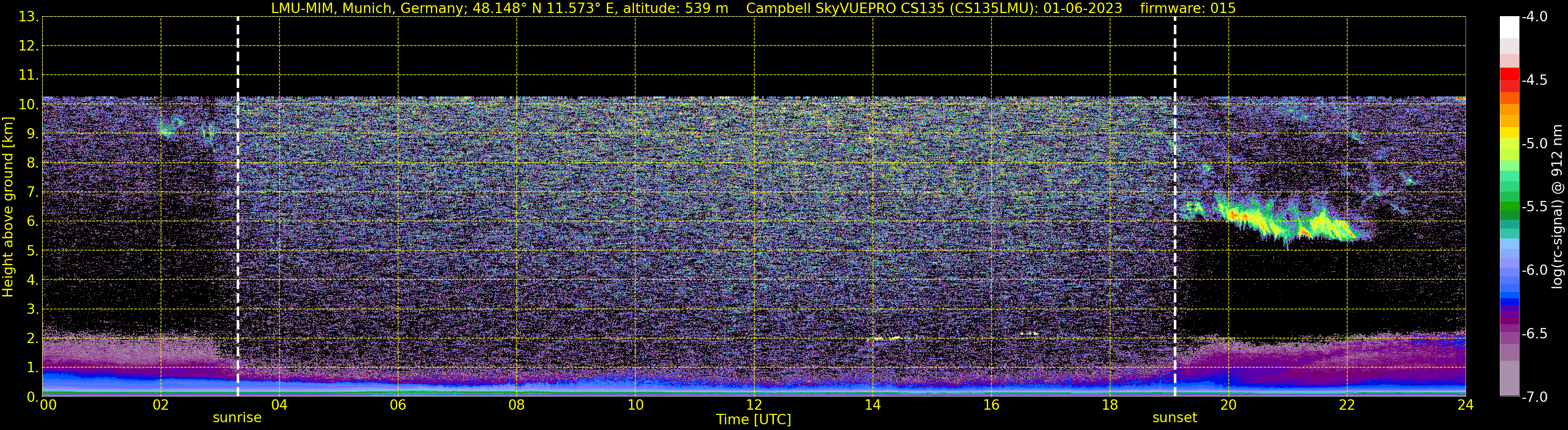Click height axis tick label '13.'

[28, 17]
